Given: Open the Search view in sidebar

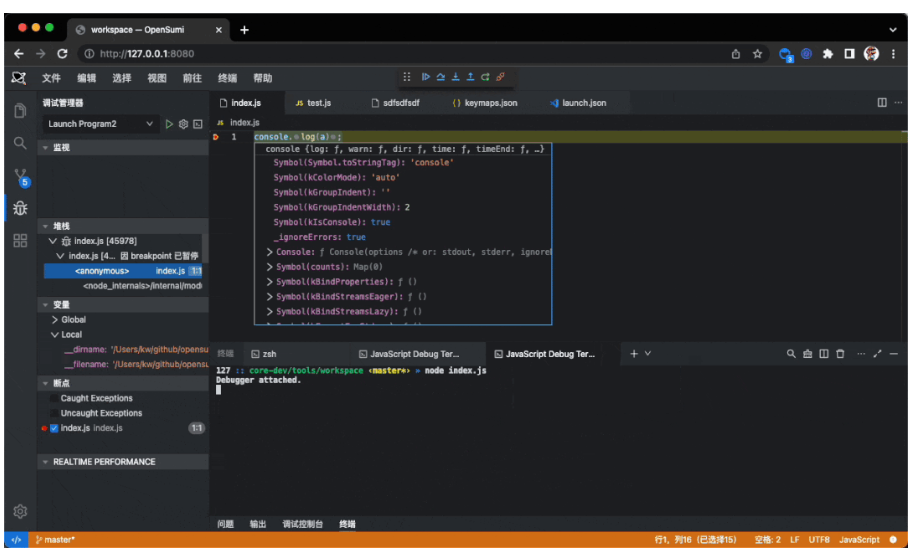Looking at the screenshot, I should pyautogui.click(x=20, y=143).
